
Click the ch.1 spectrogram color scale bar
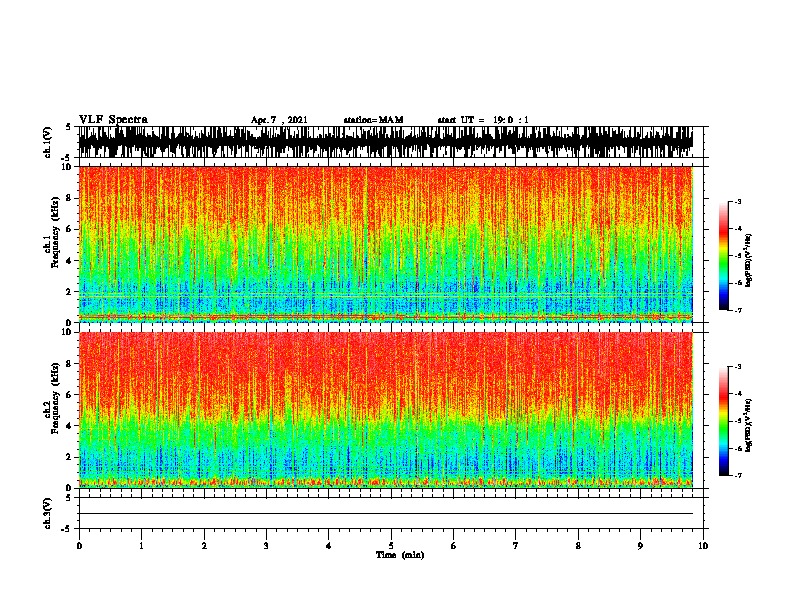click(x=723, y=256)
